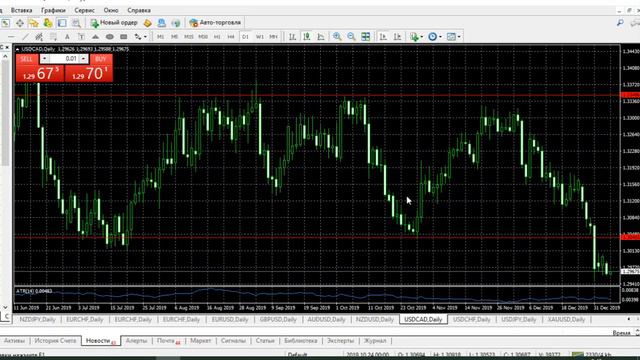Switch chart to line chart view
The image size is (640, 360).
pos(321,37)
